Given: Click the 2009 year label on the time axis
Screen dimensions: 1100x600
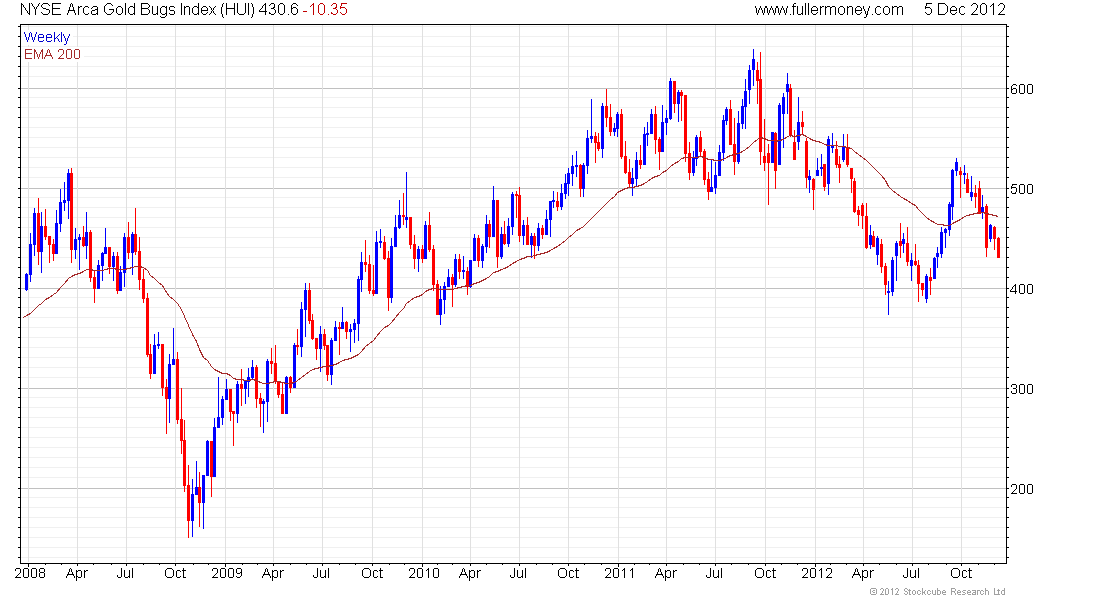Looking at the screenshot, I should point(227,573).
